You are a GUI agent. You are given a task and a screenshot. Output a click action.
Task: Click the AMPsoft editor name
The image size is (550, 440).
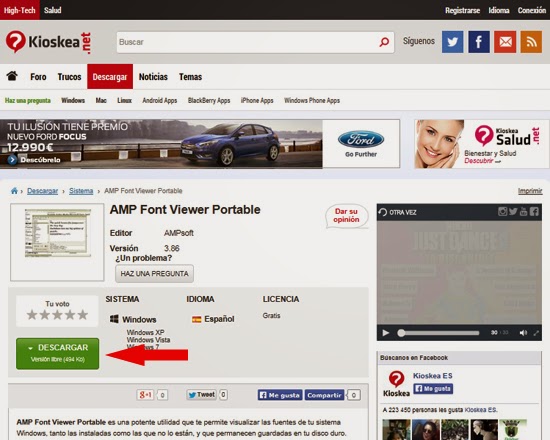pos(179,233)
